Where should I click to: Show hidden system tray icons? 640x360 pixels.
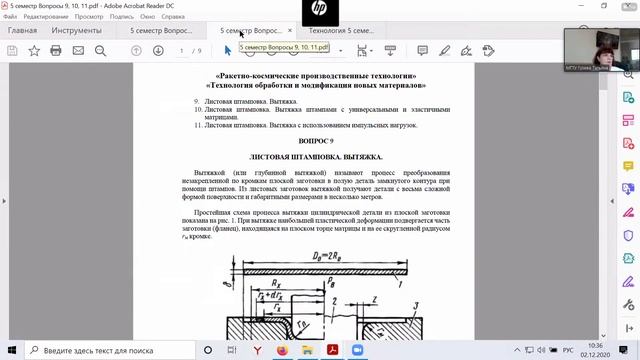(x=517, y=350)
